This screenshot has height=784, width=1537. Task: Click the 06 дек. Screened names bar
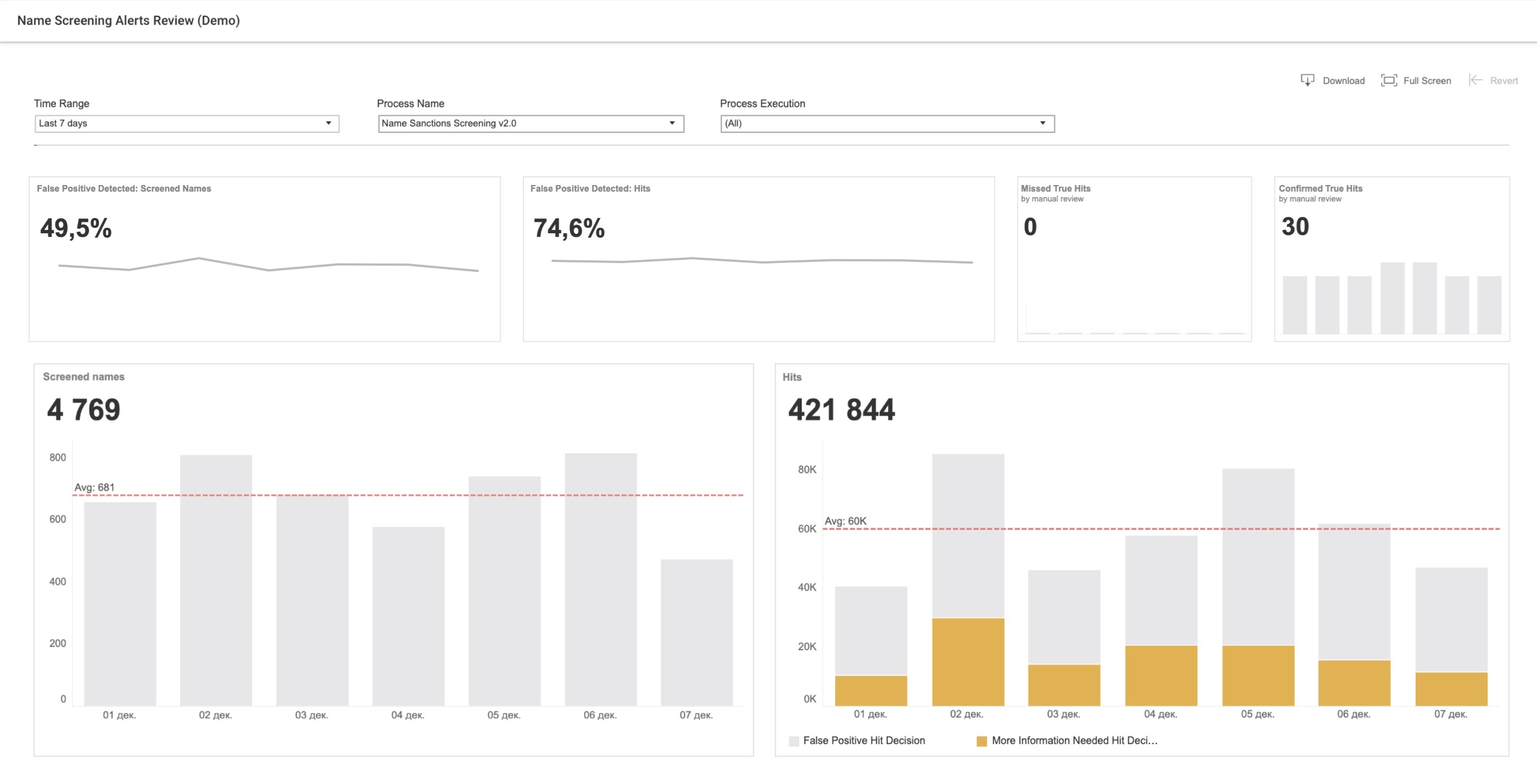click(x=601, y=579)
